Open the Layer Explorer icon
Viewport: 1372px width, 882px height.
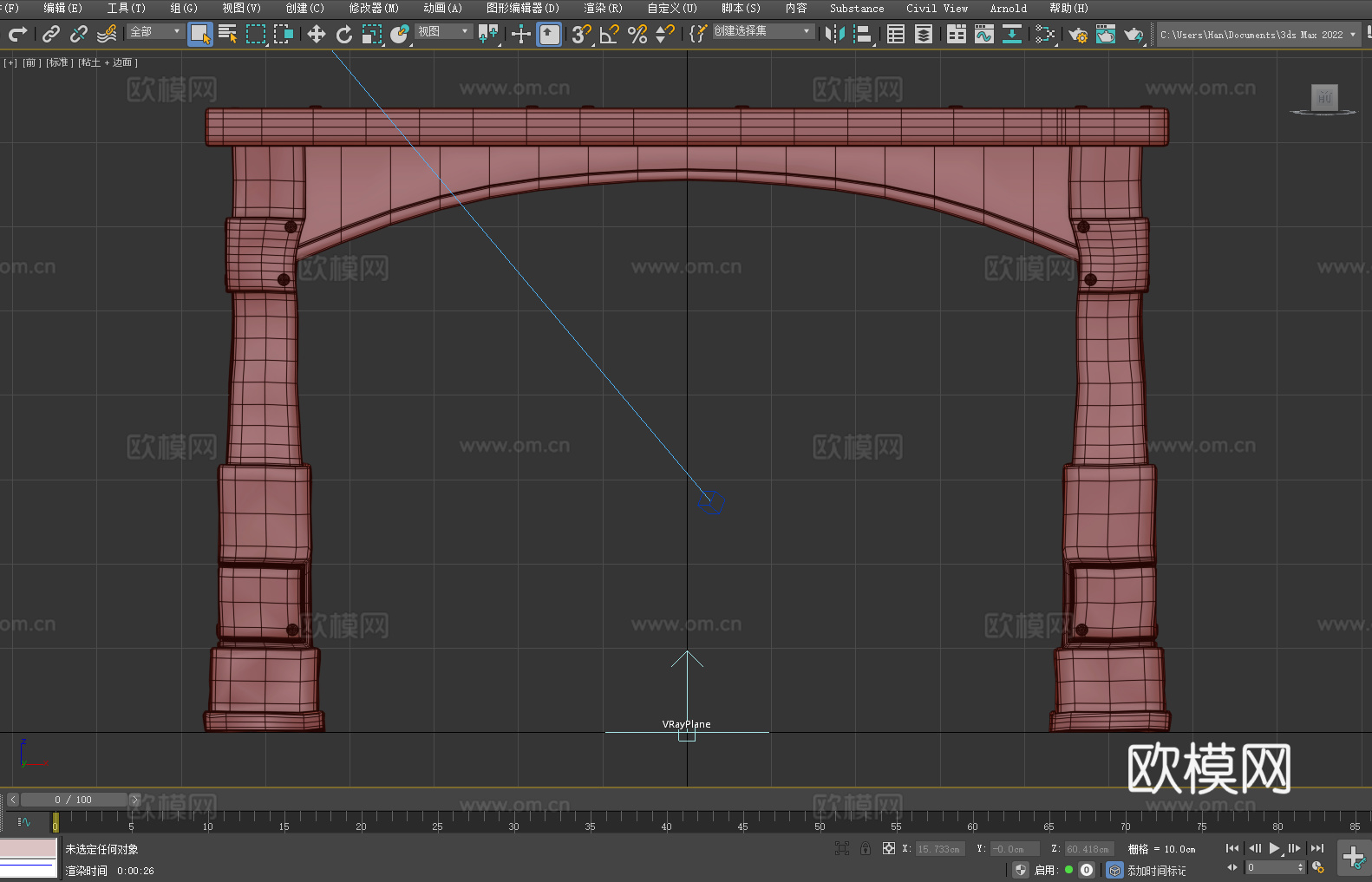924,34
